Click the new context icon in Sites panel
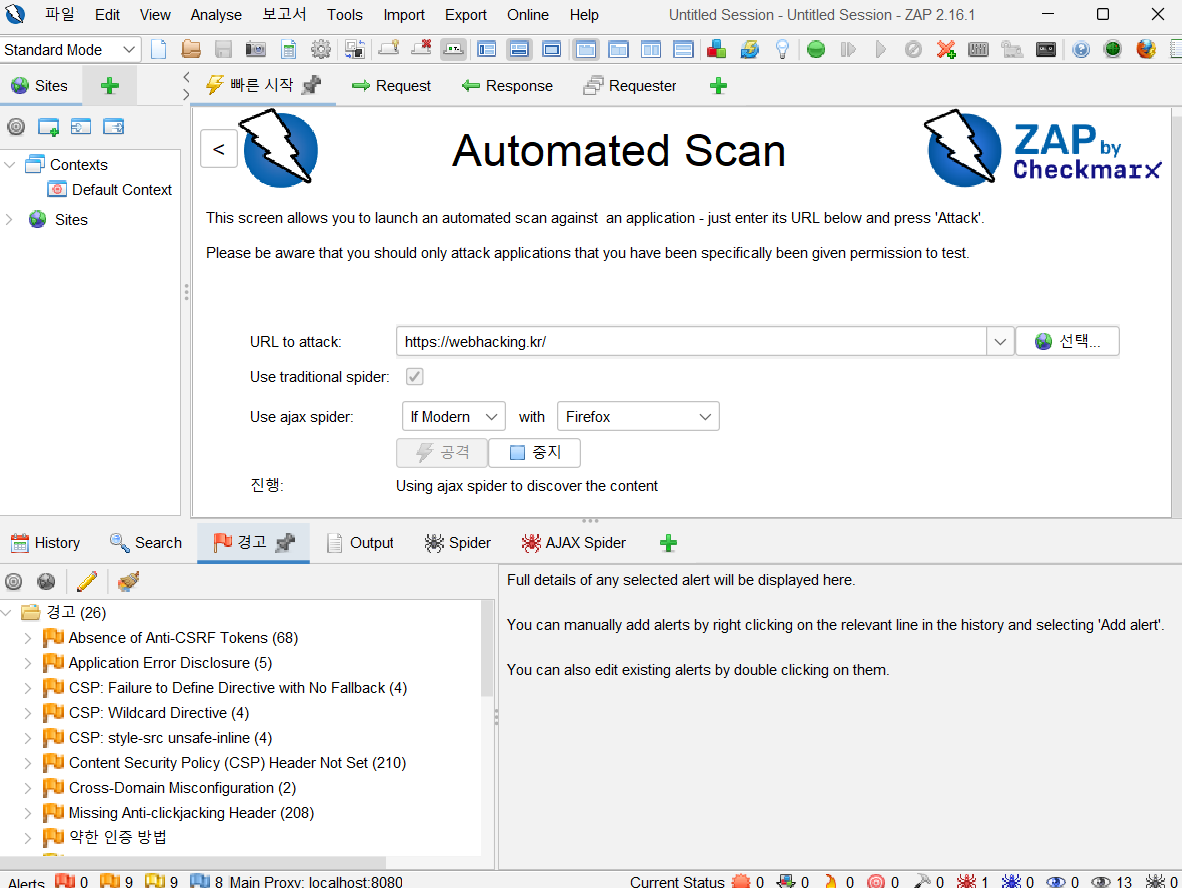The width and height of the screenshot is (1182, 888). pos(48,127)
